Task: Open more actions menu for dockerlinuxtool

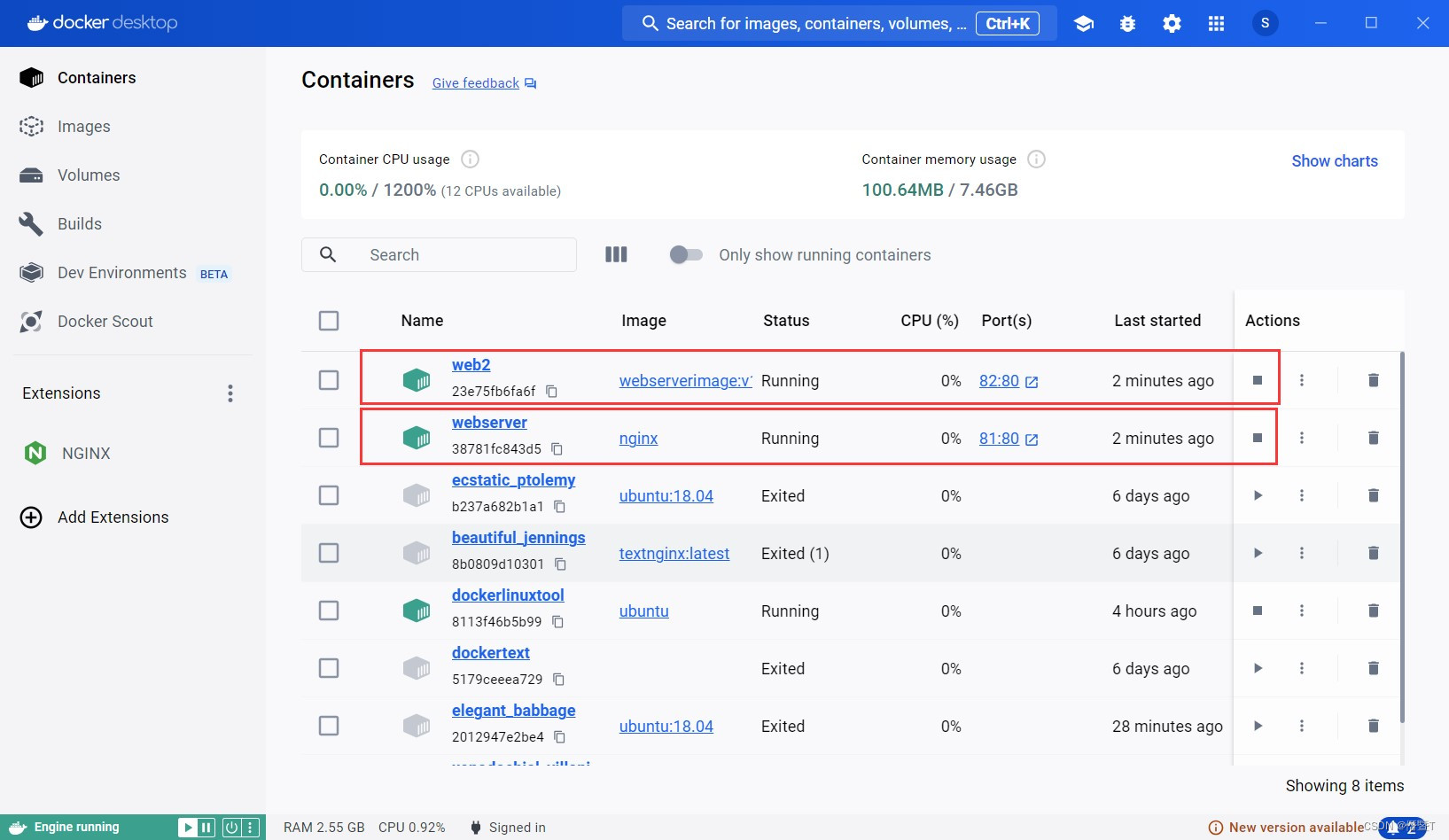Action: 1302,611
